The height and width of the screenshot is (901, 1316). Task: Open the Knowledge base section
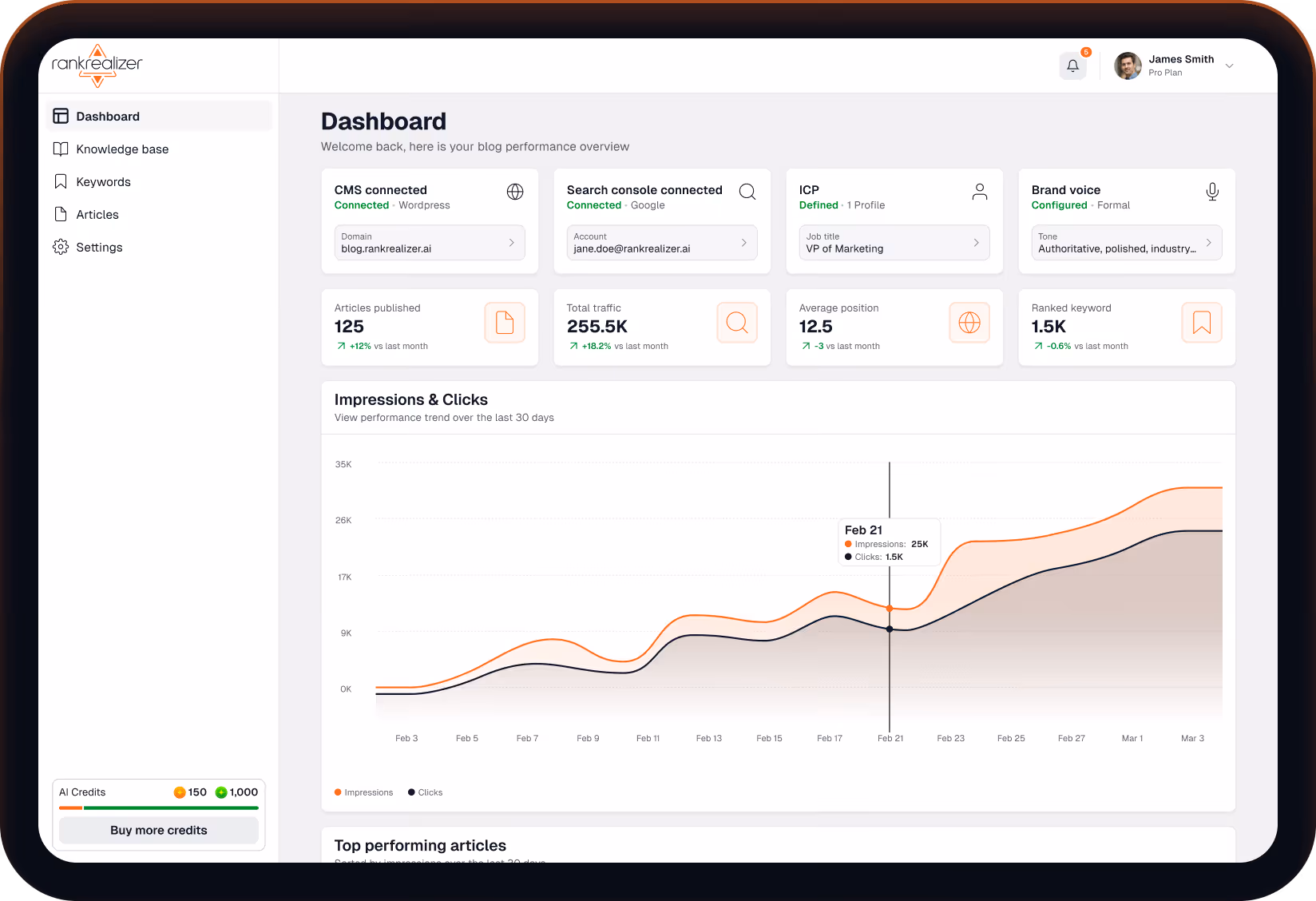coord(122,149)
